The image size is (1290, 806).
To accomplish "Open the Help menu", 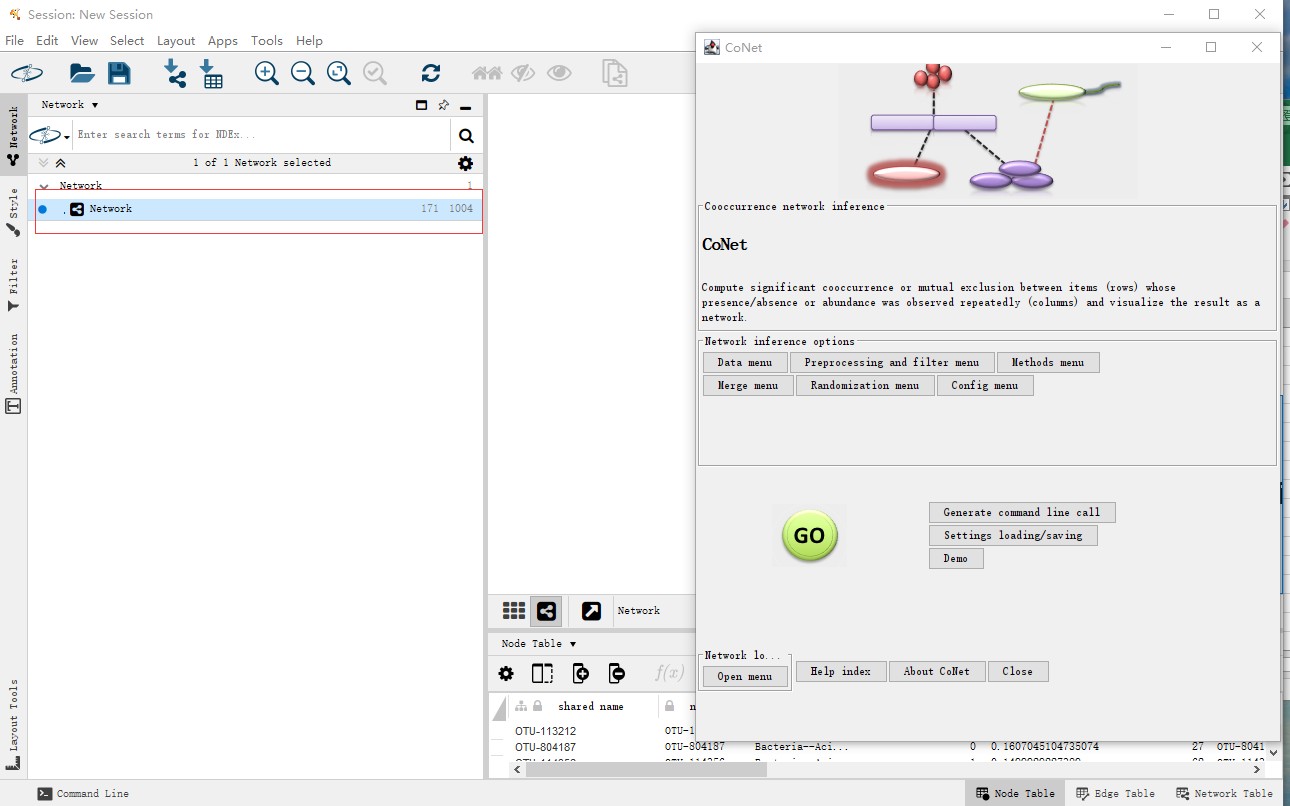I will [309, 41].
